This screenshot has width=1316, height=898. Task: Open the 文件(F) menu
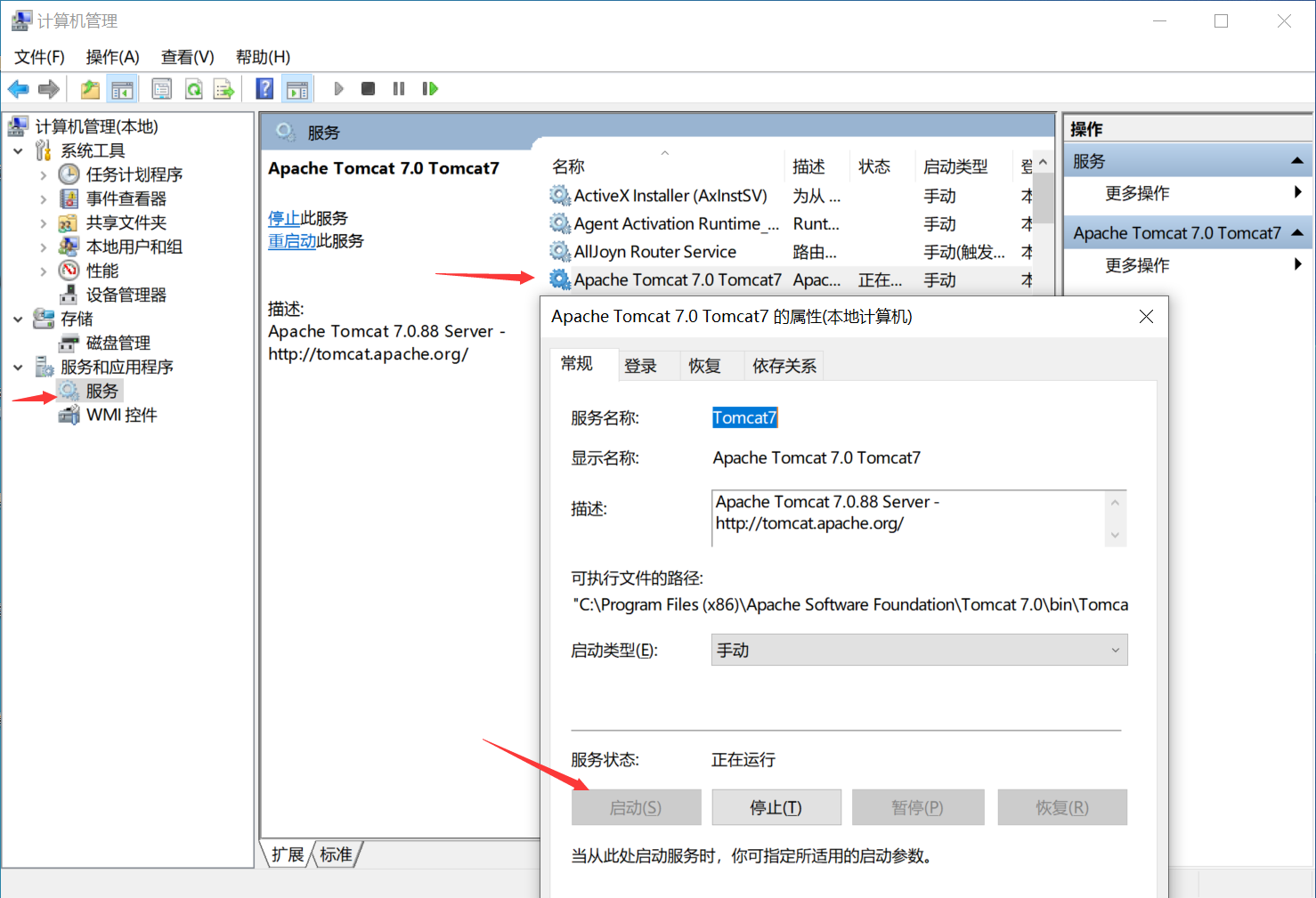point(39,57)
